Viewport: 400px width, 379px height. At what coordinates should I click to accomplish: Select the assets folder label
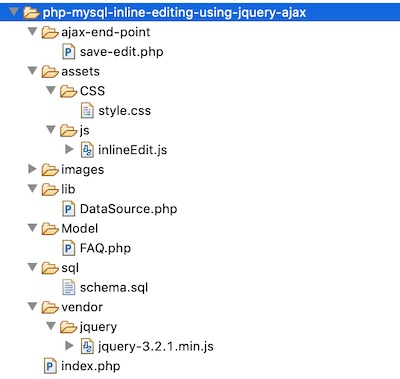point(80,72)
